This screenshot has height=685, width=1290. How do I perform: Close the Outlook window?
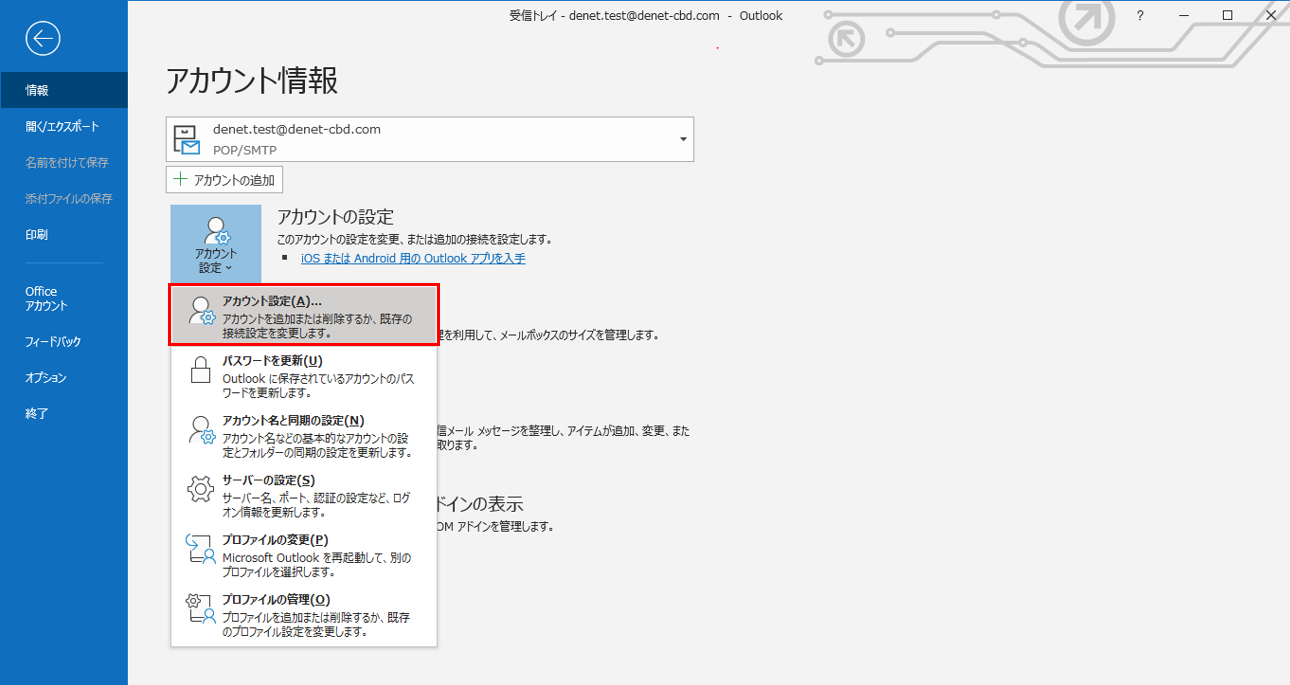(x=1270, y=15)
